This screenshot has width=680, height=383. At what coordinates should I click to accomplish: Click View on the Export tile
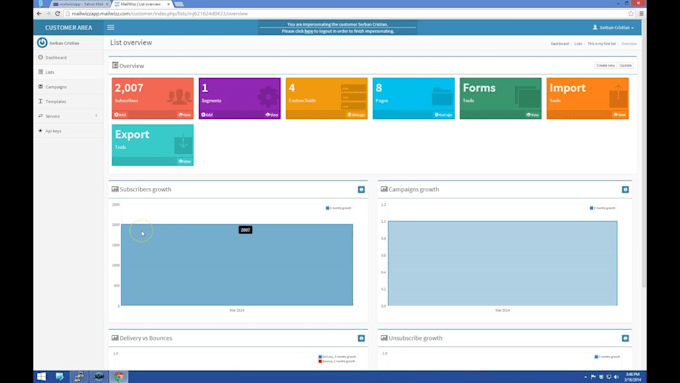(185, 161)
